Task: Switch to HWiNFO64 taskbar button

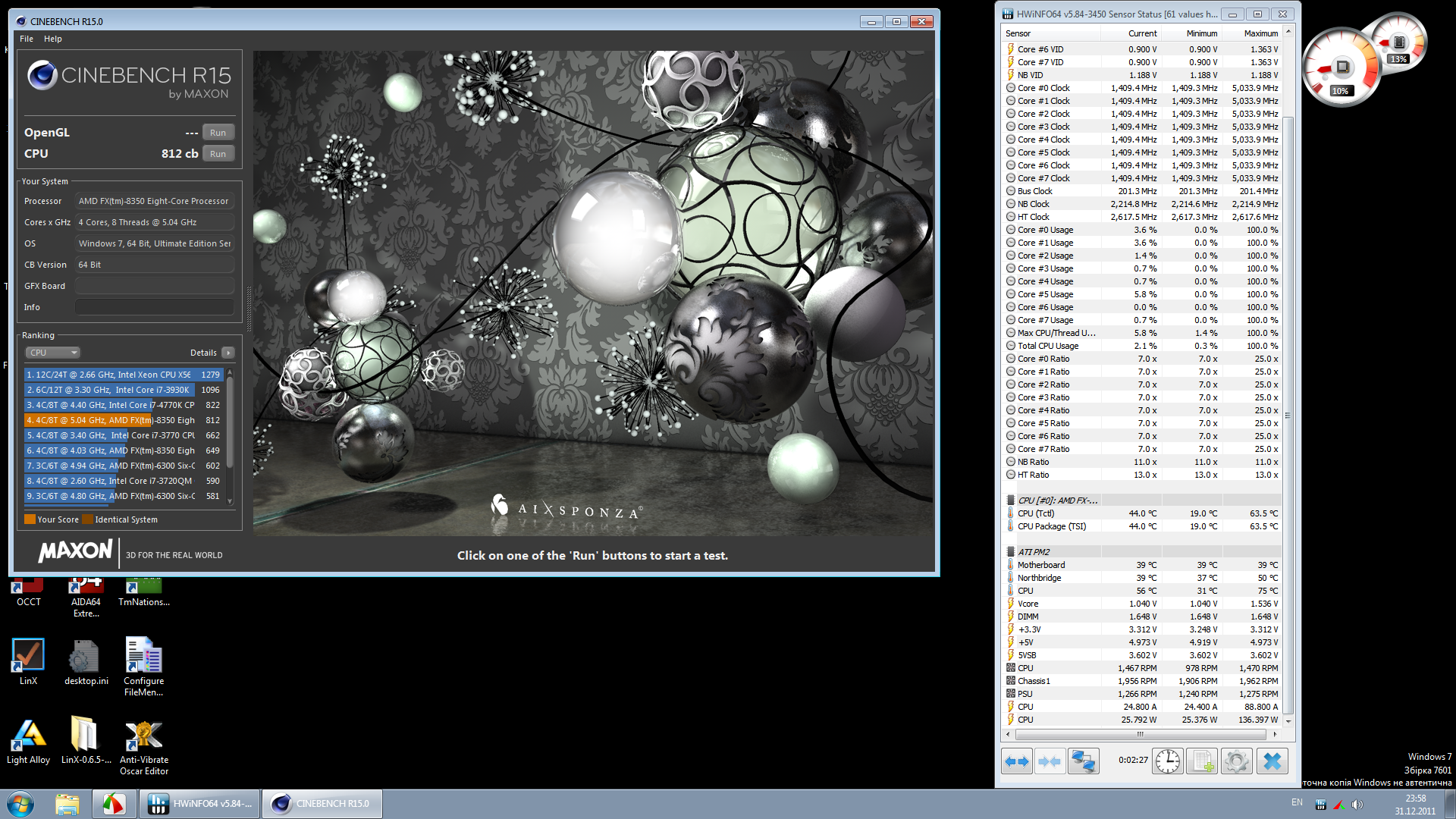Action: tap(200, 804)
